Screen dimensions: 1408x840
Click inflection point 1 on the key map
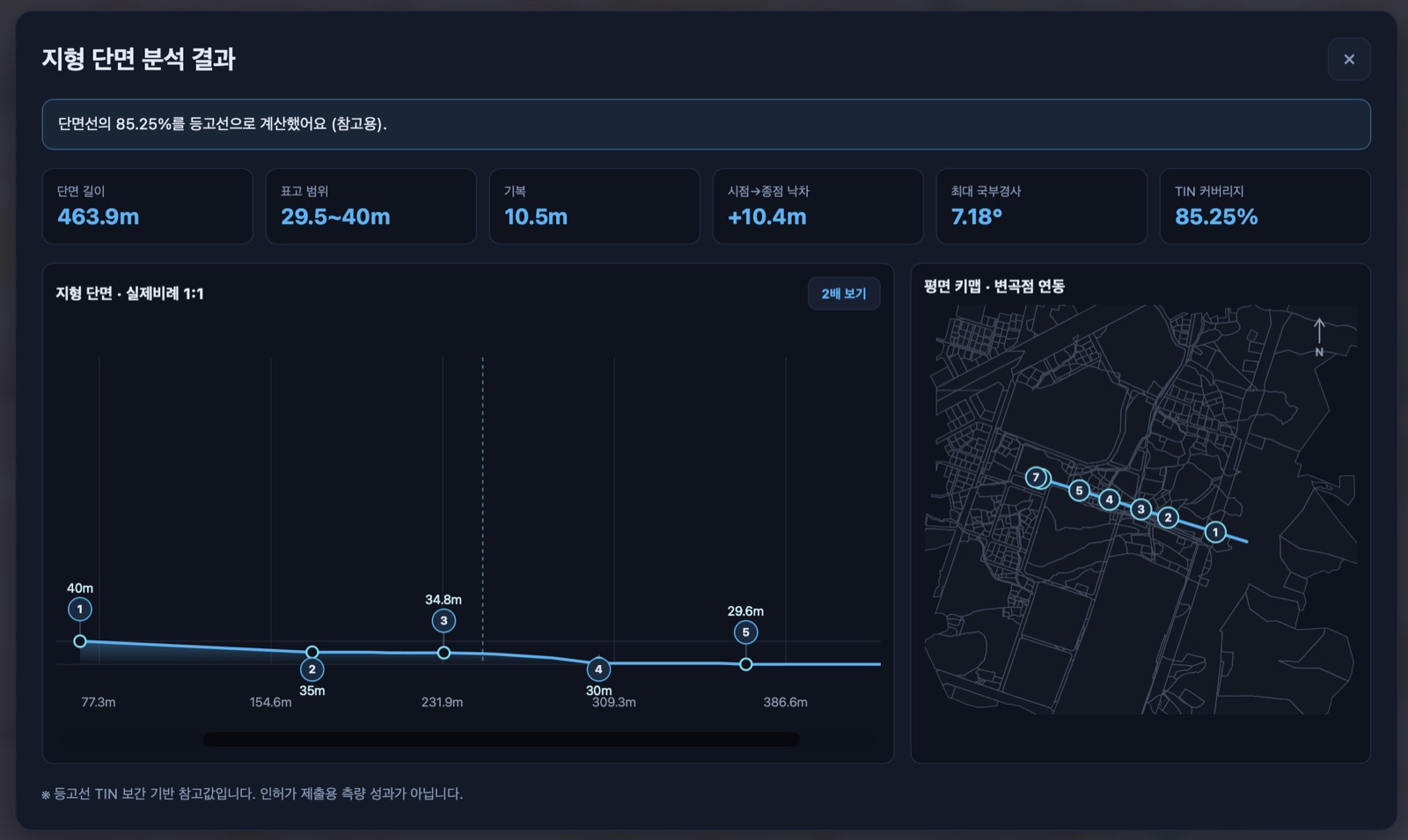[x=1215, y=532]
